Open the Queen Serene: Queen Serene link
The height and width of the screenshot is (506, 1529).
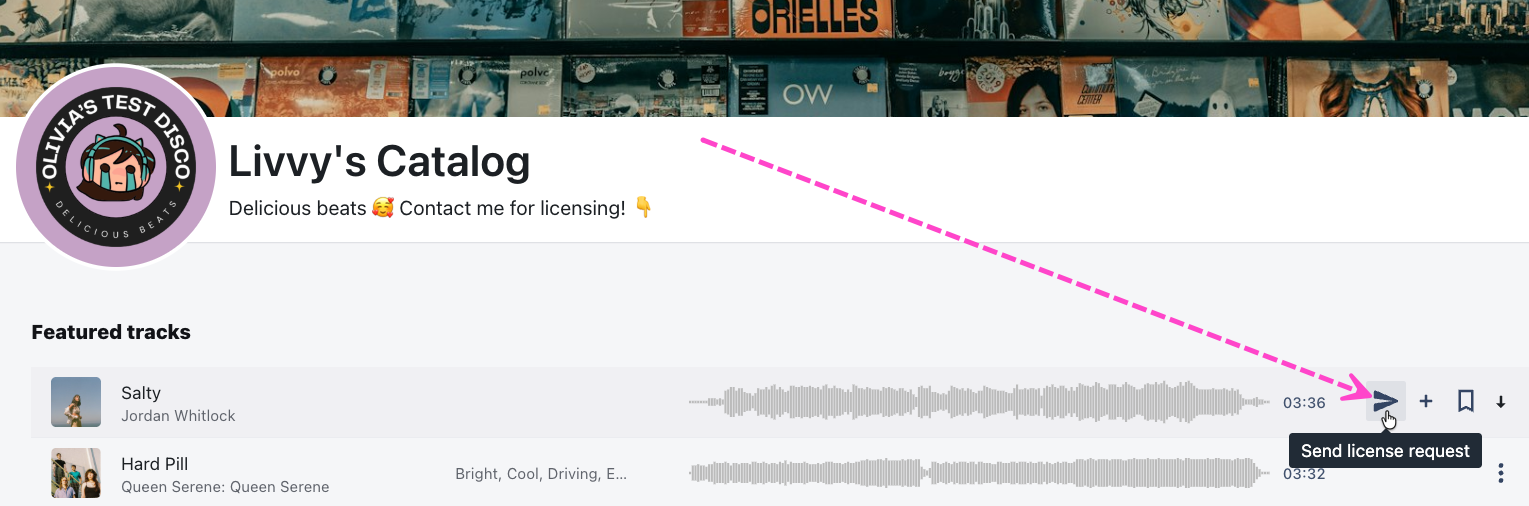[225, 487]
